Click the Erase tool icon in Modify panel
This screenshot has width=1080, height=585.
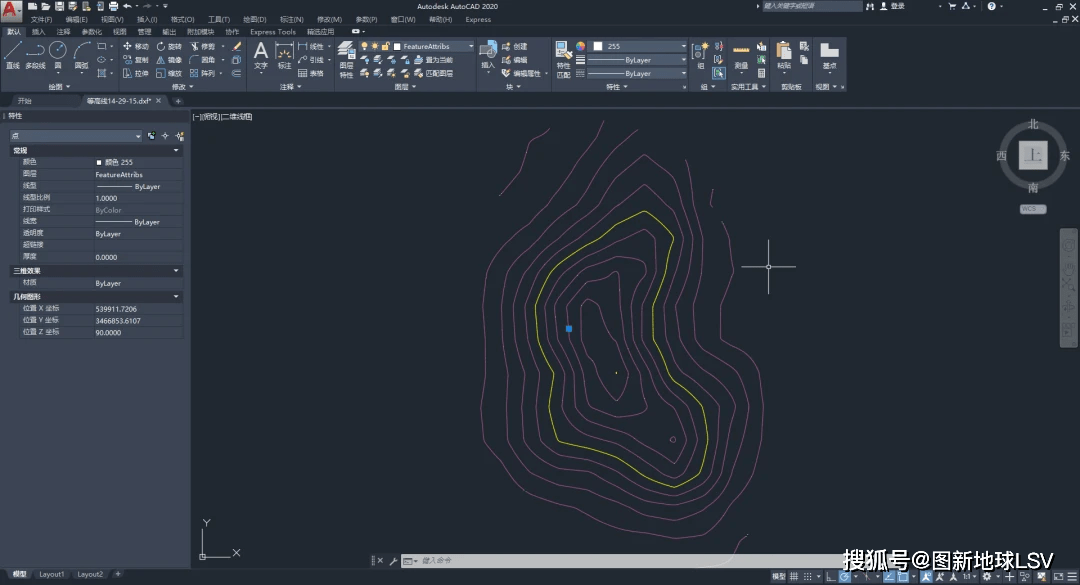pyautogui.click(x=237, y=46)
